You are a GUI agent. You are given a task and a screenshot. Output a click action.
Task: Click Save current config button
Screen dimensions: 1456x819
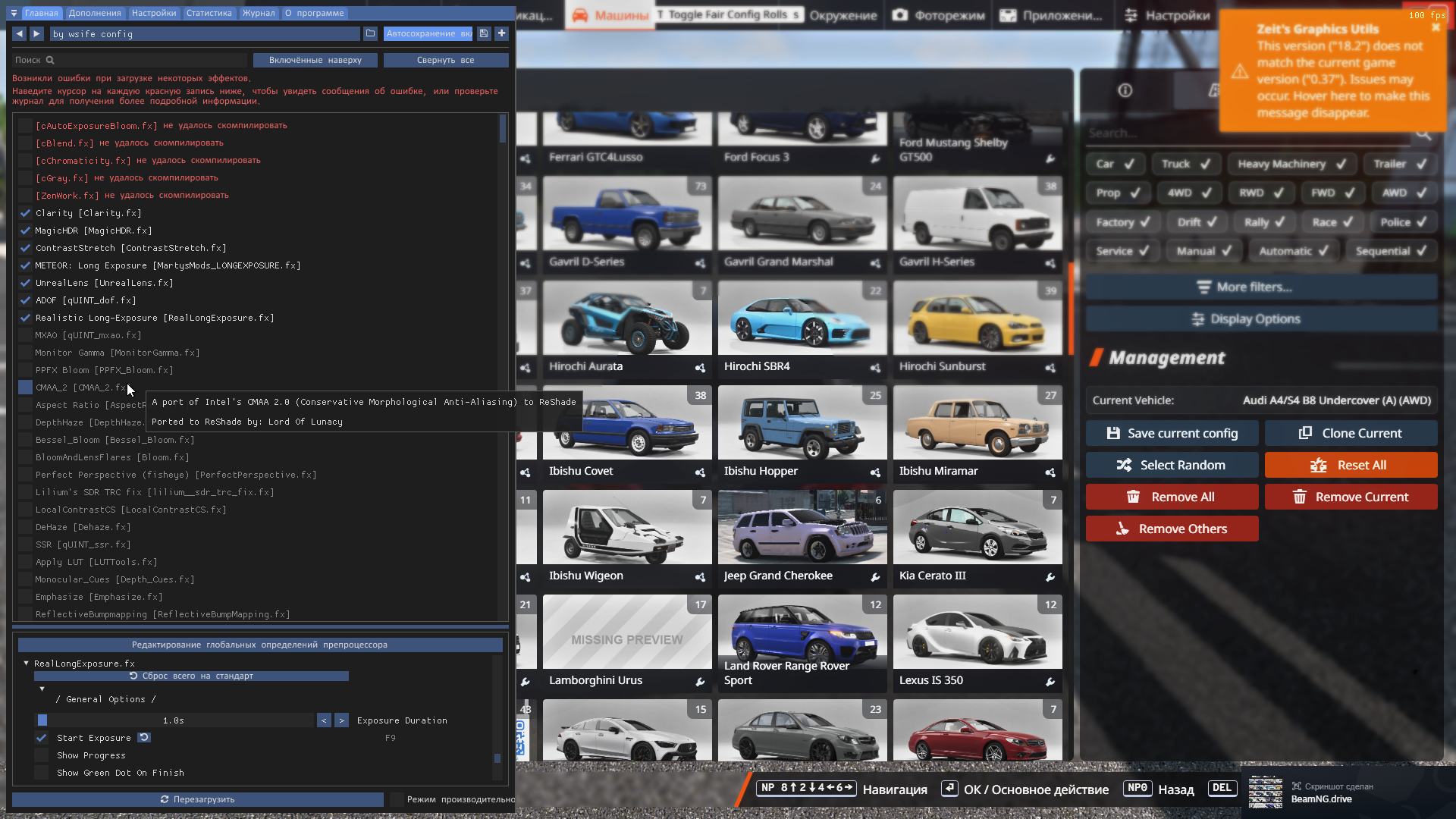(x=1172, y=433)
